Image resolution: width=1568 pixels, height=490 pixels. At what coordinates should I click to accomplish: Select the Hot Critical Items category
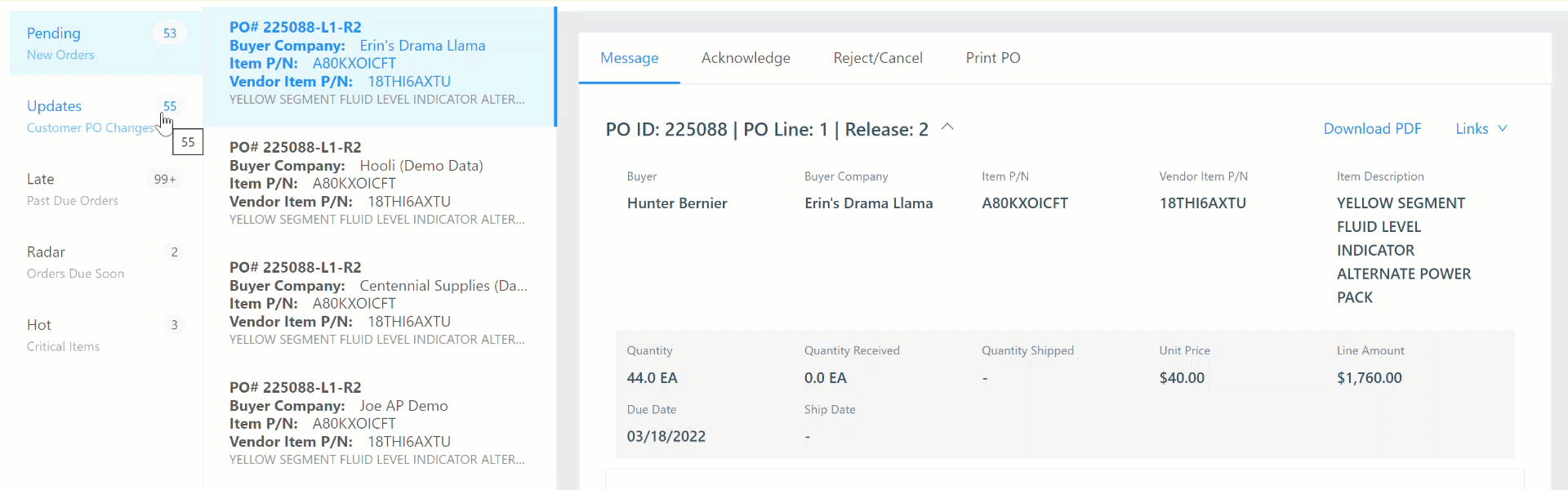click(106, 335)
